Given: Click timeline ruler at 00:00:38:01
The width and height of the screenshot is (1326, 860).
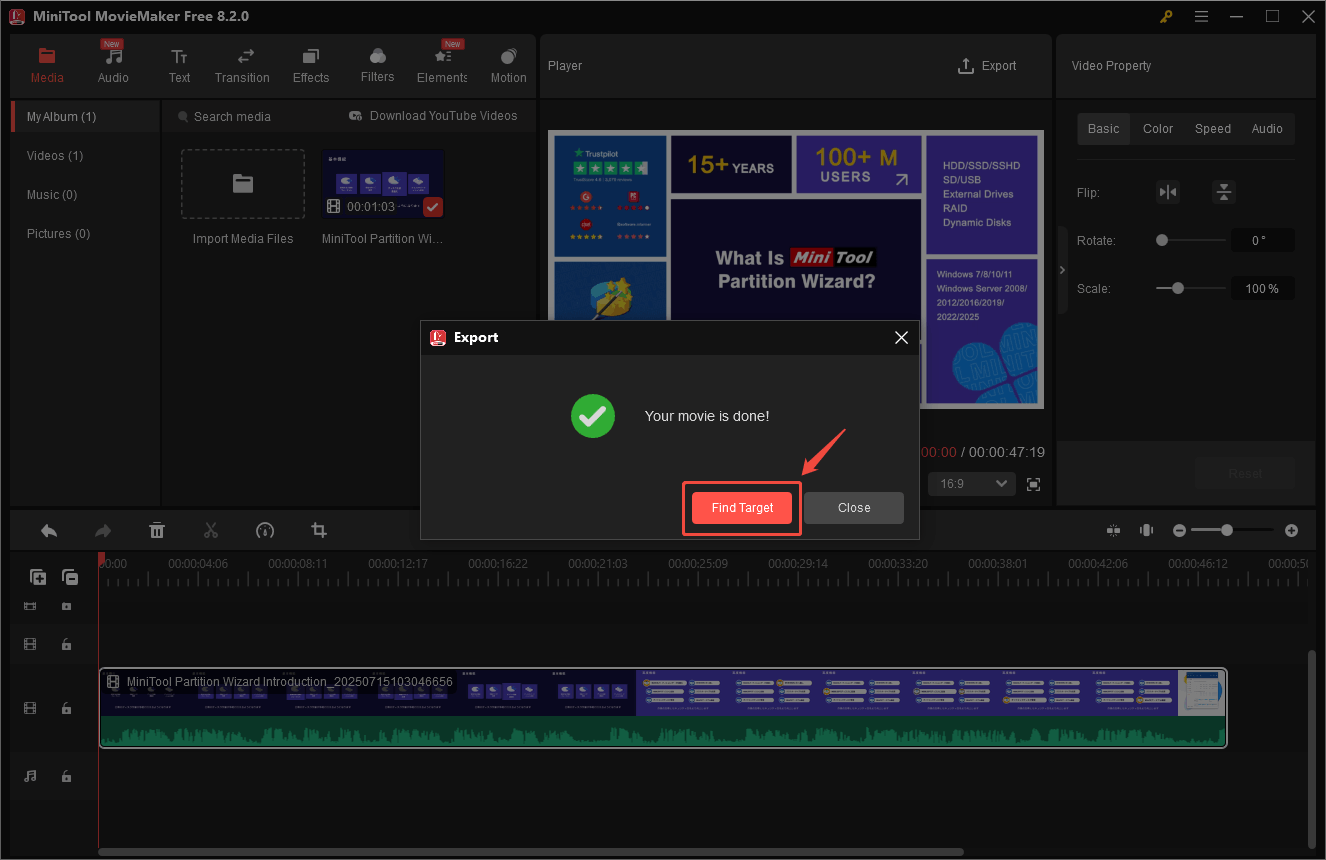Looking at the screenshot, I should [998, 564].
